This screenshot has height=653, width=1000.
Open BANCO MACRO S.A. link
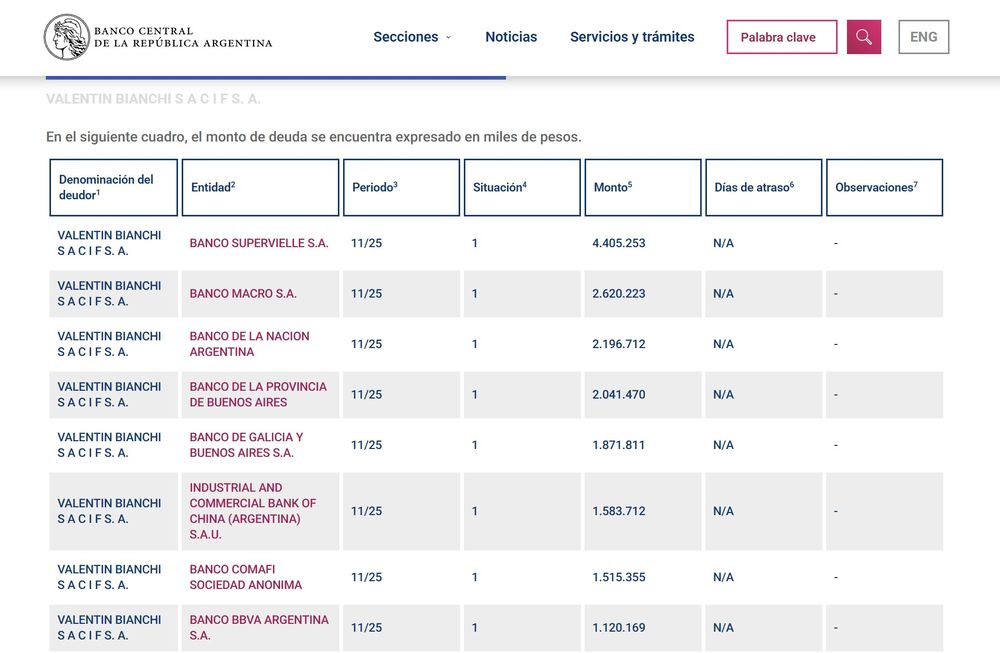coord(243,293)
